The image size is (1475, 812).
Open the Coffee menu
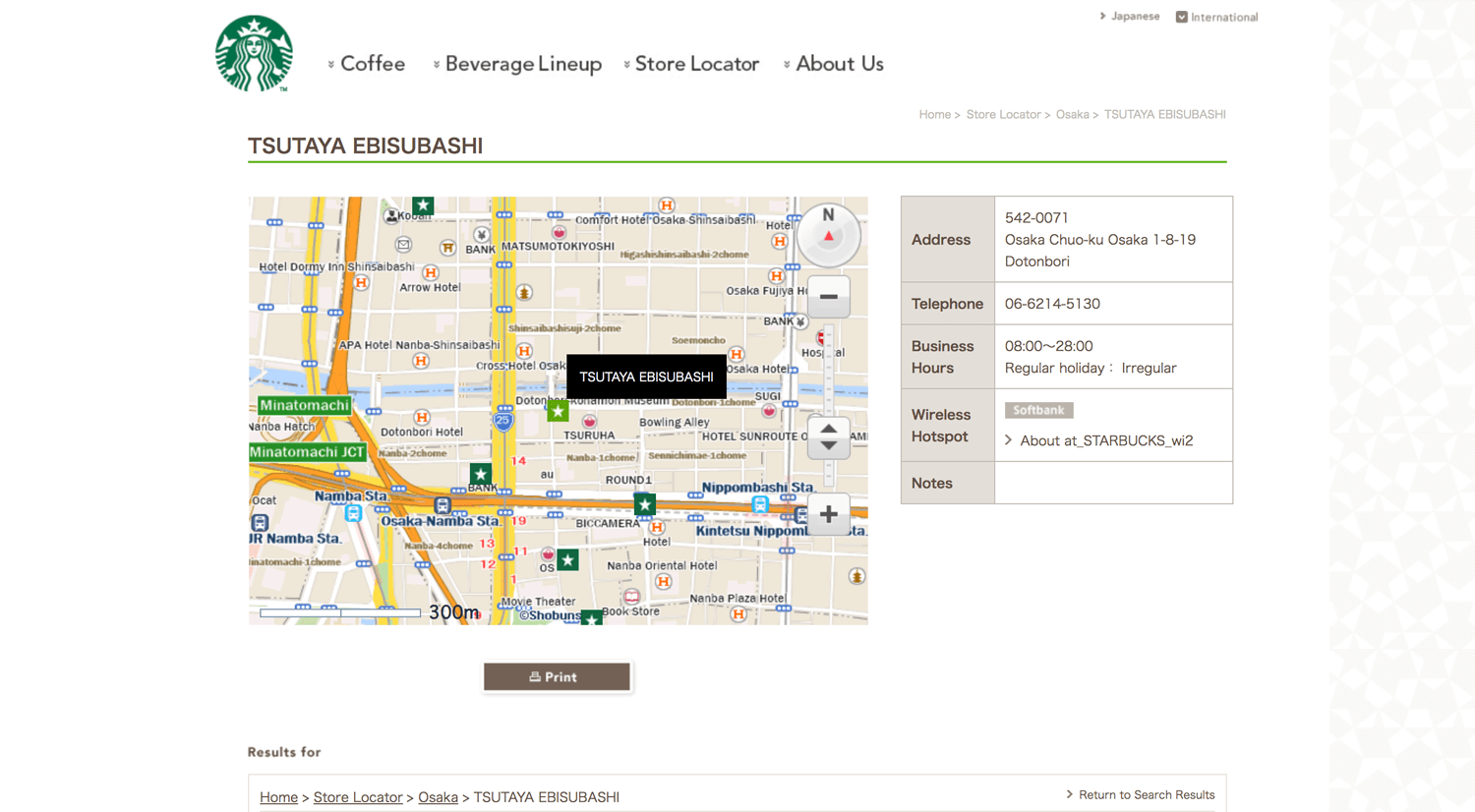(367, 64)
